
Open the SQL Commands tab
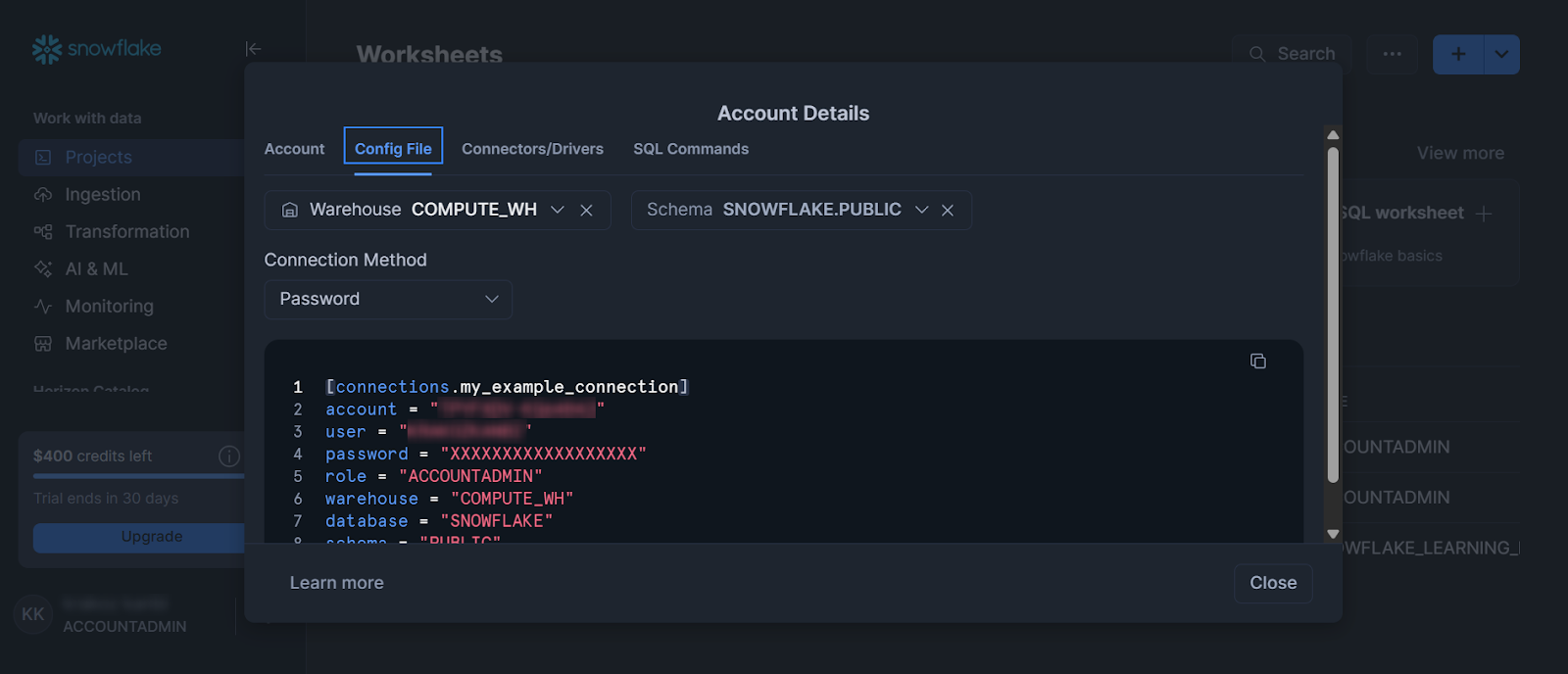click(x=691, y=149)
